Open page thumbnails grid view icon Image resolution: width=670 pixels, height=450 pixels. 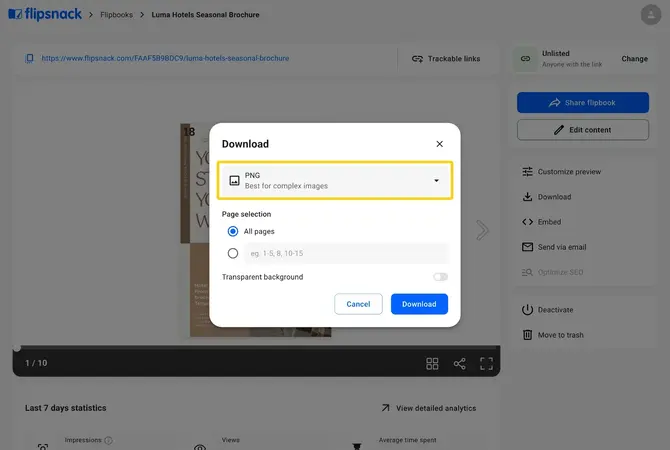432,364
